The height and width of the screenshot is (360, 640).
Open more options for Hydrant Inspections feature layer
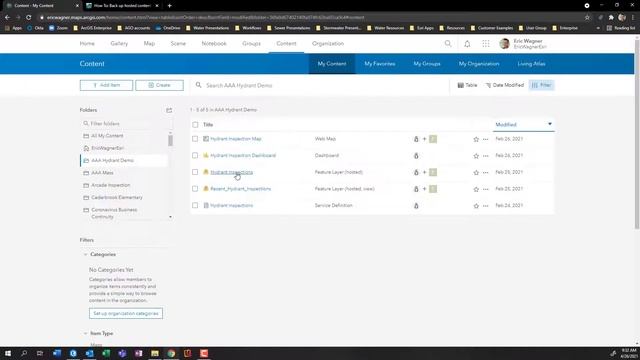click(x=485, y=173)
